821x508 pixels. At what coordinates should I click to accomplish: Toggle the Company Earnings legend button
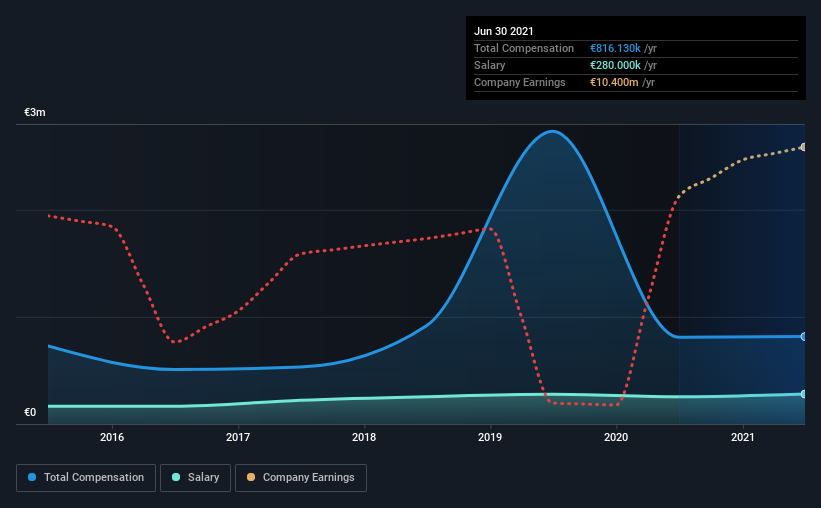coord(301,478)
